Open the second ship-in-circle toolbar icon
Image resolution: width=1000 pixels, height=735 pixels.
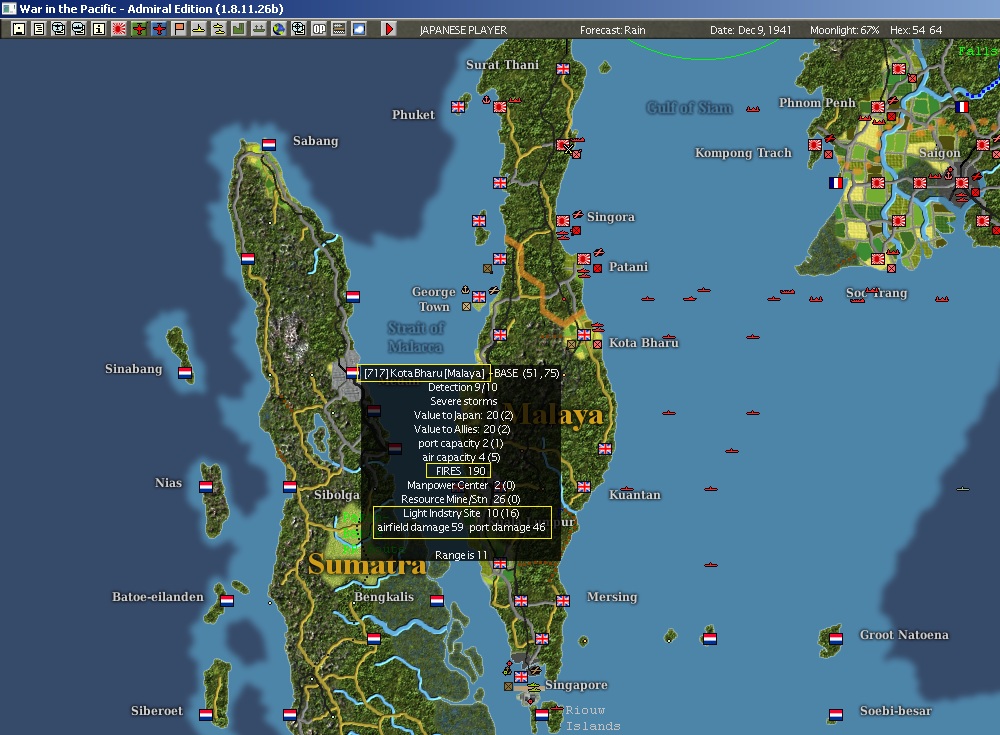point(78,29)
